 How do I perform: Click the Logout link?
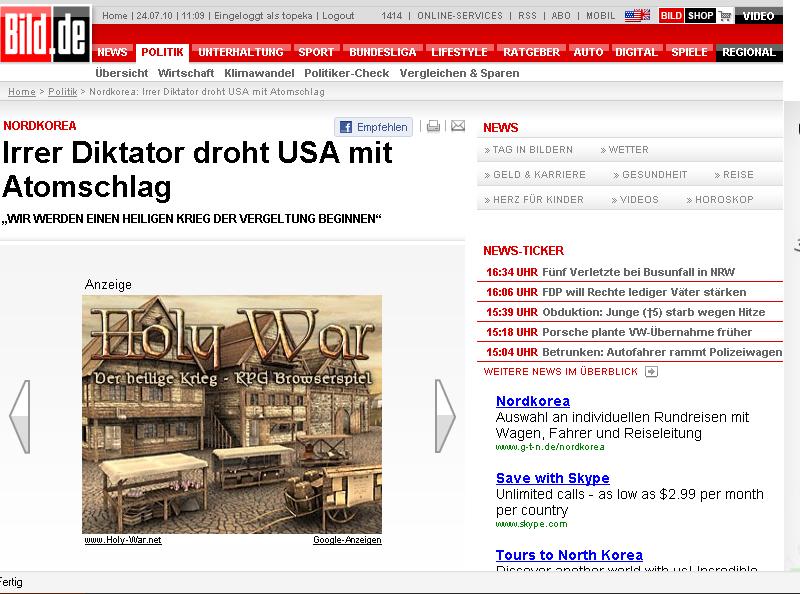pos(338,16)
